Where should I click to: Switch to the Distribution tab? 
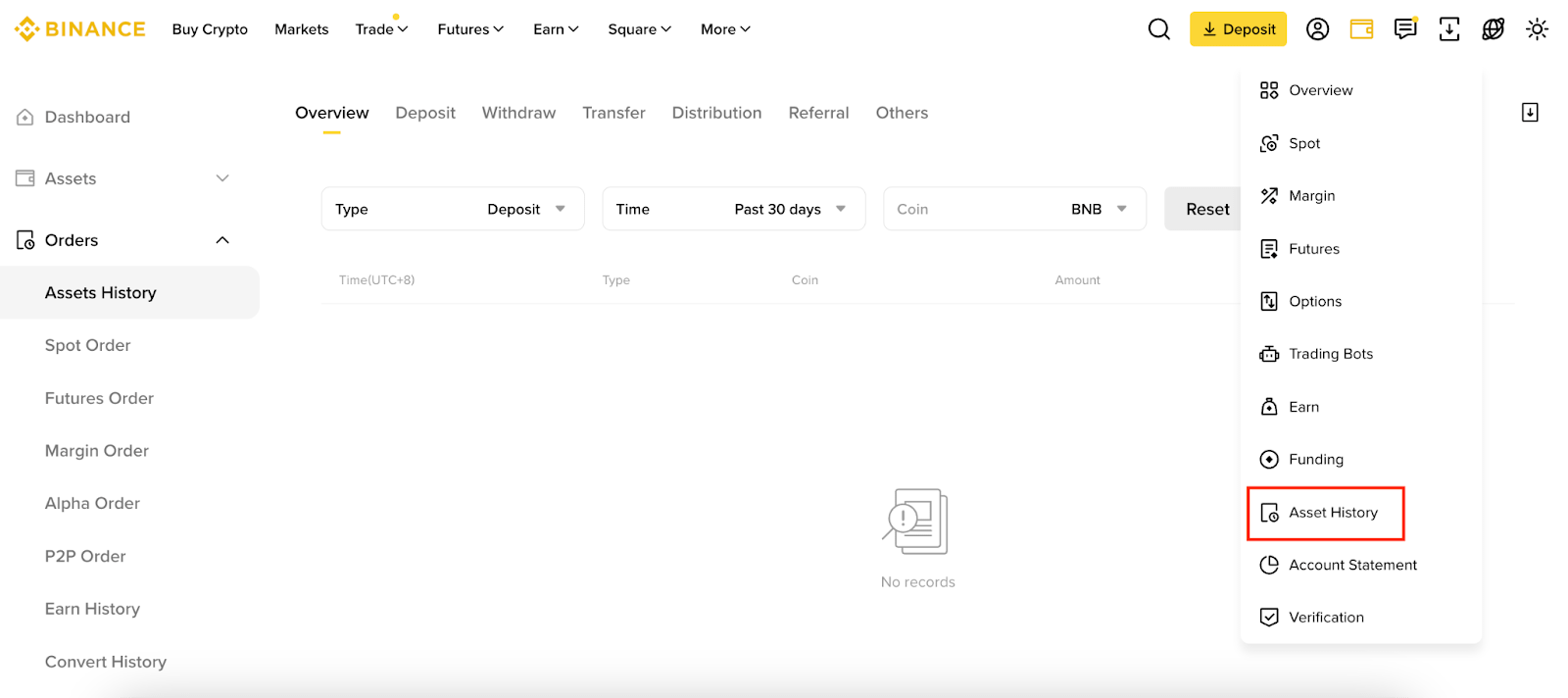pos(716,113)
